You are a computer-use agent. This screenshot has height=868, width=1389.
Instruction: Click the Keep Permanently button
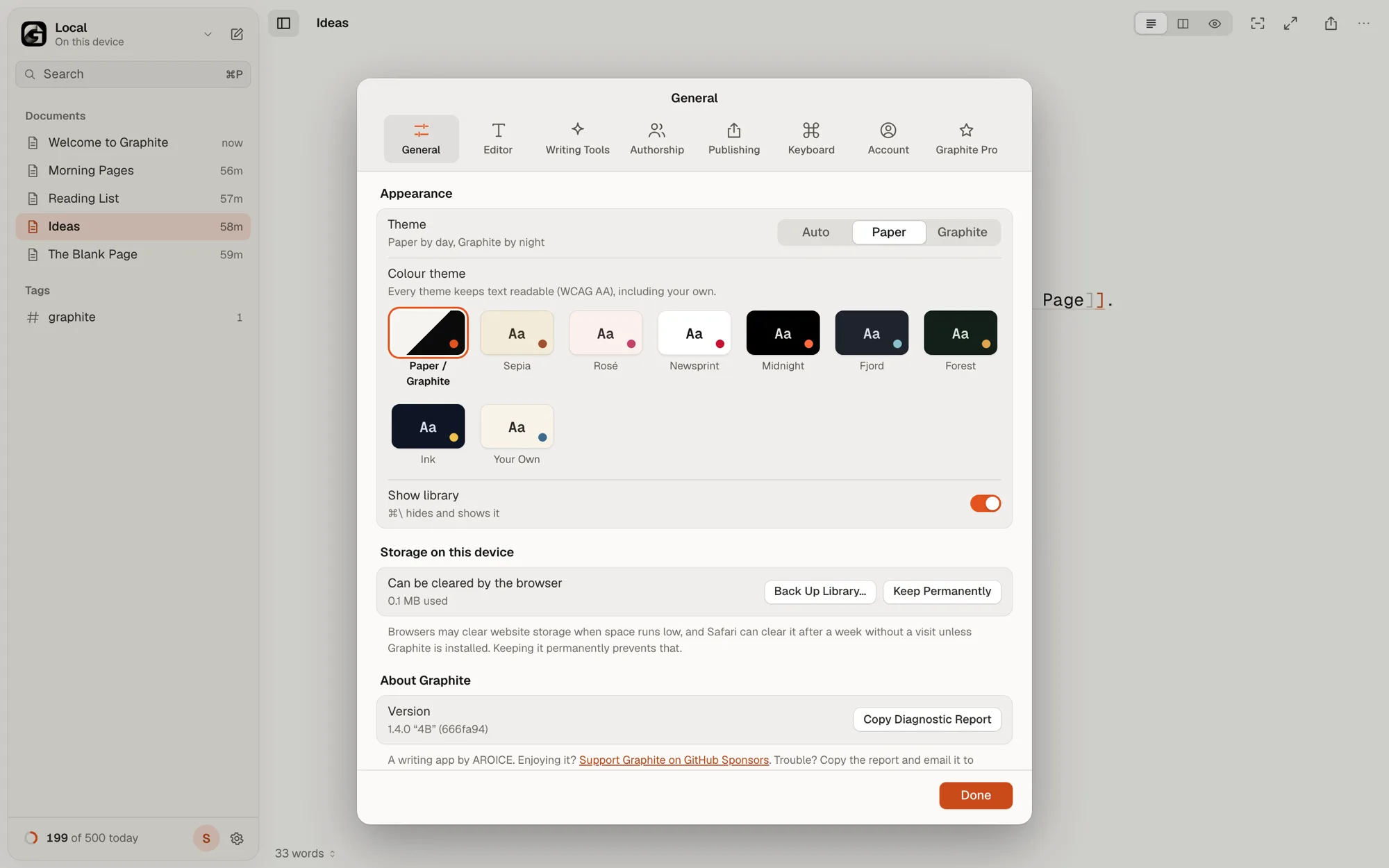click(942, 592)
